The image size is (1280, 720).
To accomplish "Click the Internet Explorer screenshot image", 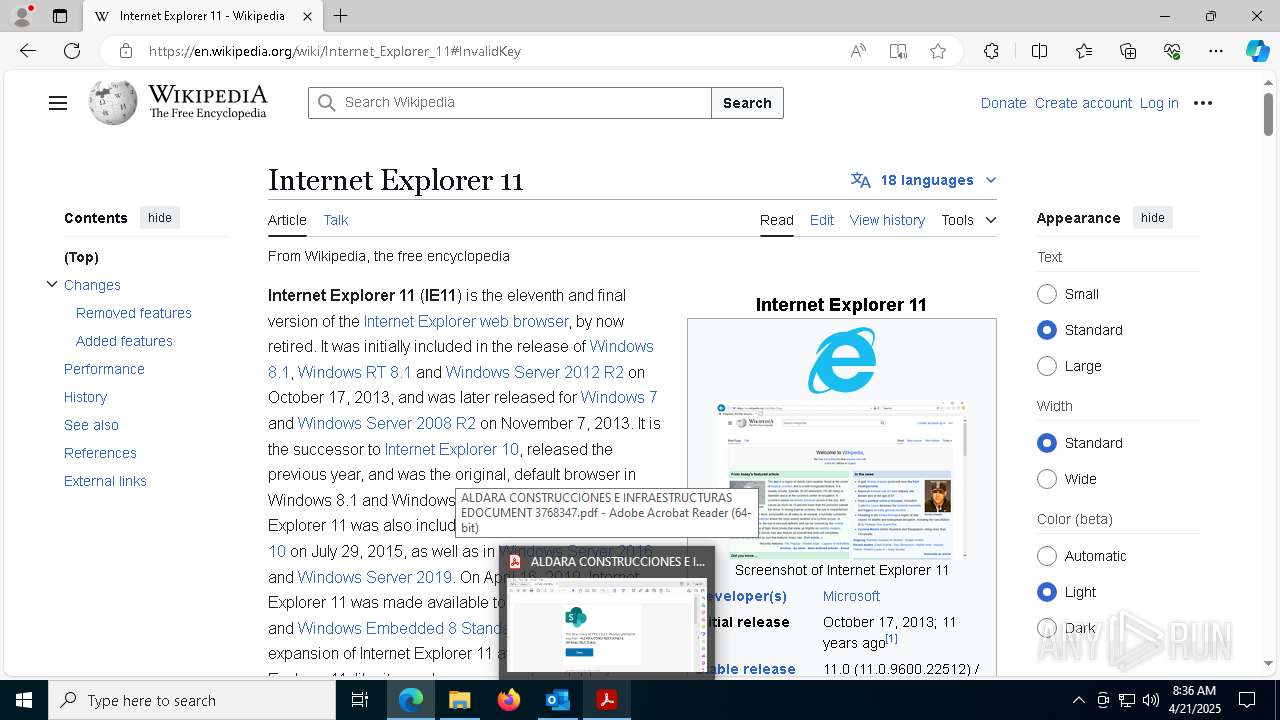I will (x=841, y=480).
